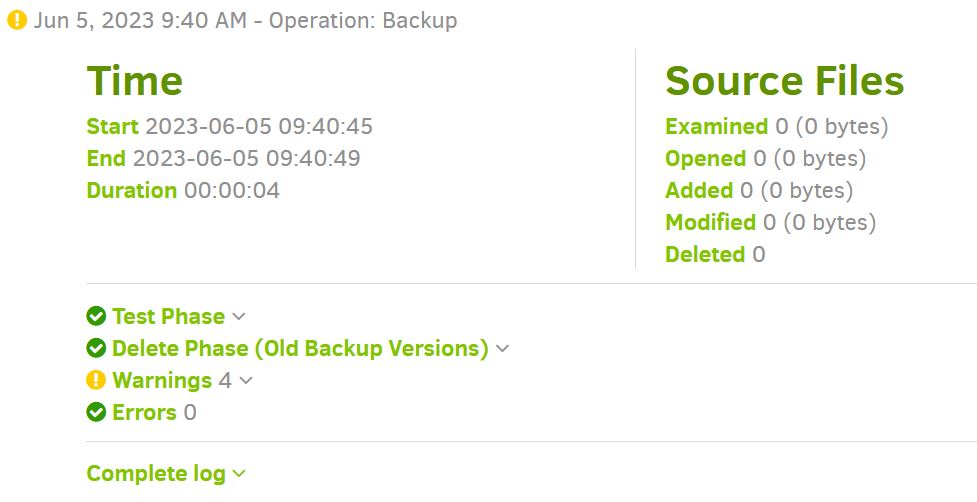
Task: Expand Delete Phase (Old Backup Versions) chevron
Action: tap(503, 349)
